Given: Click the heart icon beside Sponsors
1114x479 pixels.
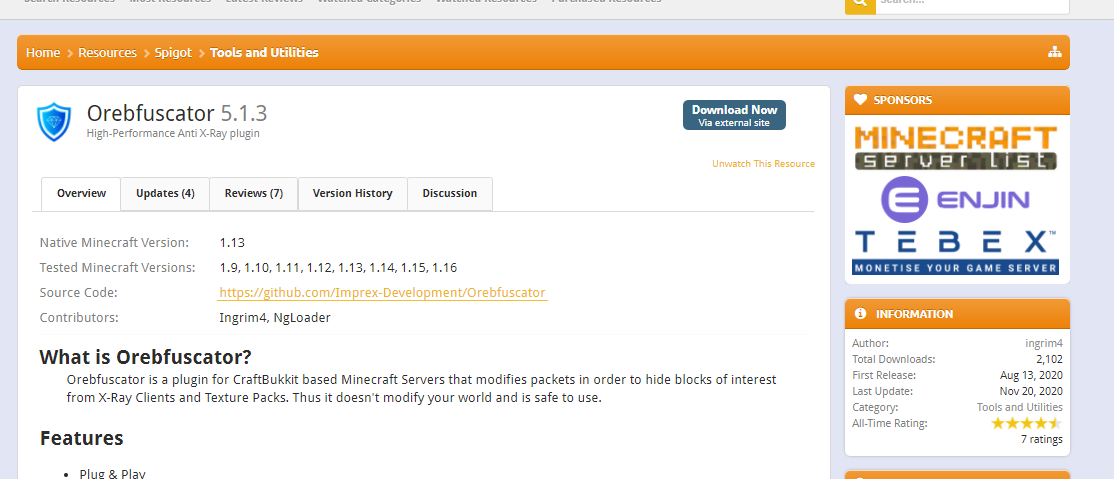Looking at the screenshot, I should [860, 100].
